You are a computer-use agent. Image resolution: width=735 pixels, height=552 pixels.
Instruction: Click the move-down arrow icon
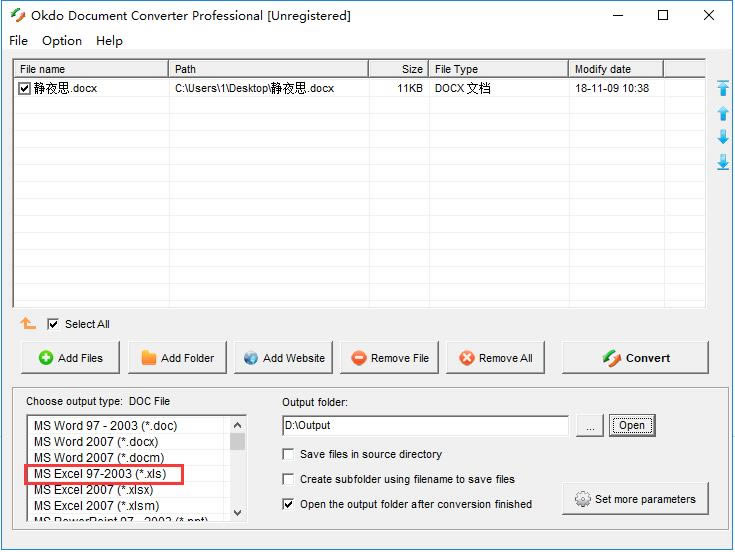(x=723, y=138)
